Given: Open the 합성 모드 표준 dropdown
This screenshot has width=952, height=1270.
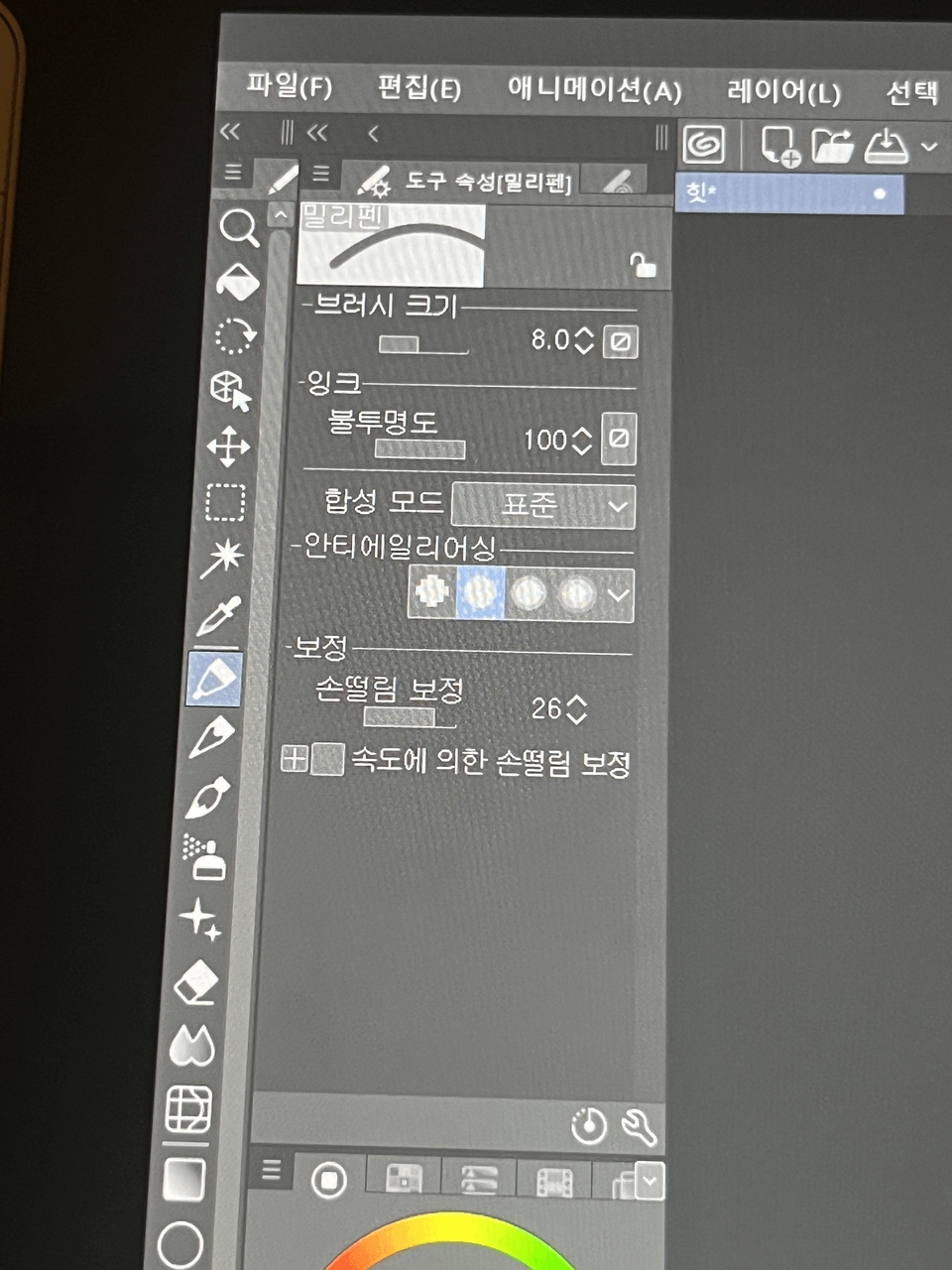Looking at the screenshot, I should click(543, 505).
